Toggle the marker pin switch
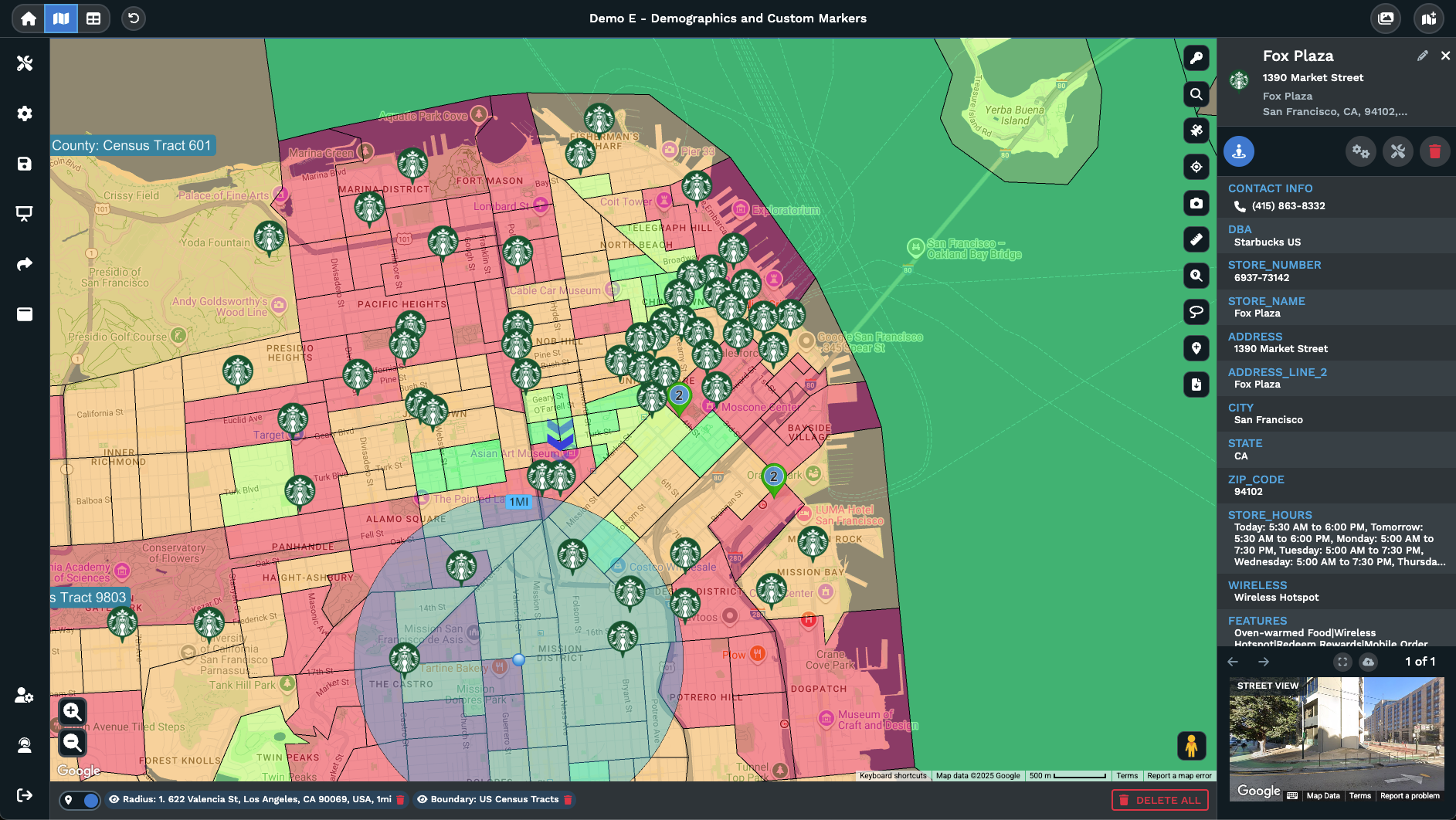 (x=80, y=800)
